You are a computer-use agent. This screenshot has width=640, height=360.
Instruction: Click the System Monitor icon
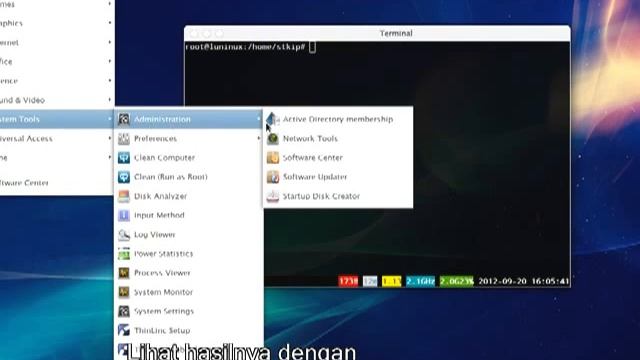click(124, 292)
